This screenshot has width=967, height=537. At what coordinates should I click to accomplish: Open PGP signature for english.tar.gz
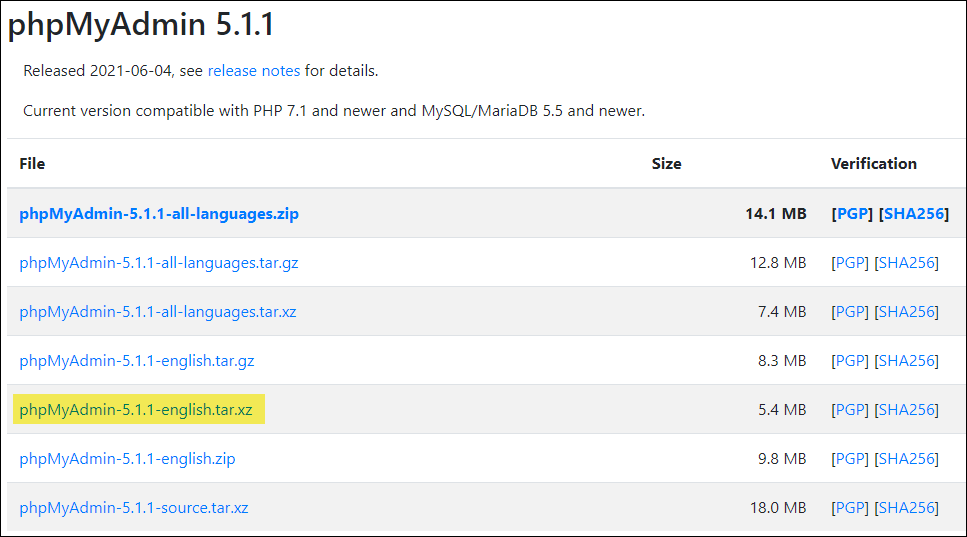[x=850, y=361]
